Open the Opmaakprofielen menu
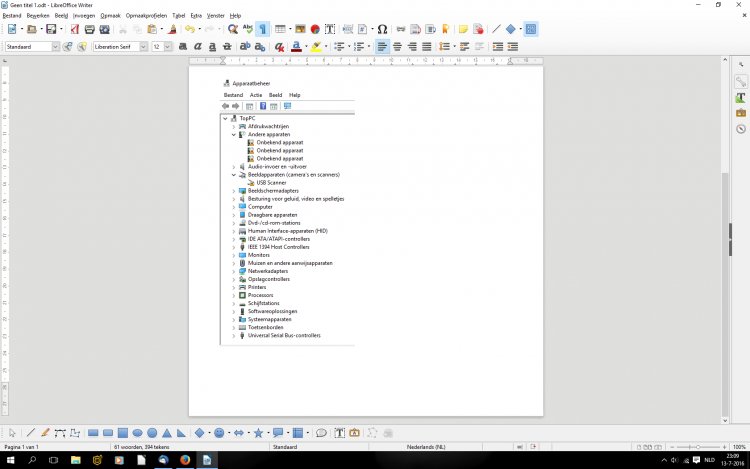This screenshot has height=469, width=750. 146,16
